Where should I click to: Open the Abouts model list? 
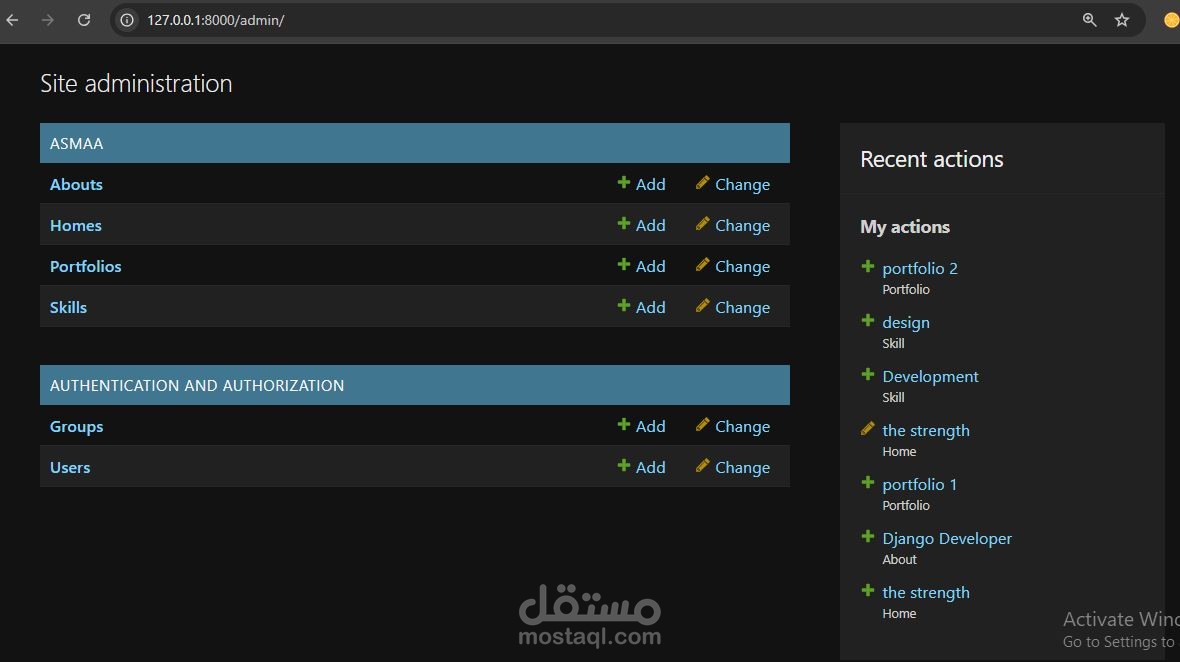click(x=76, y=184)
